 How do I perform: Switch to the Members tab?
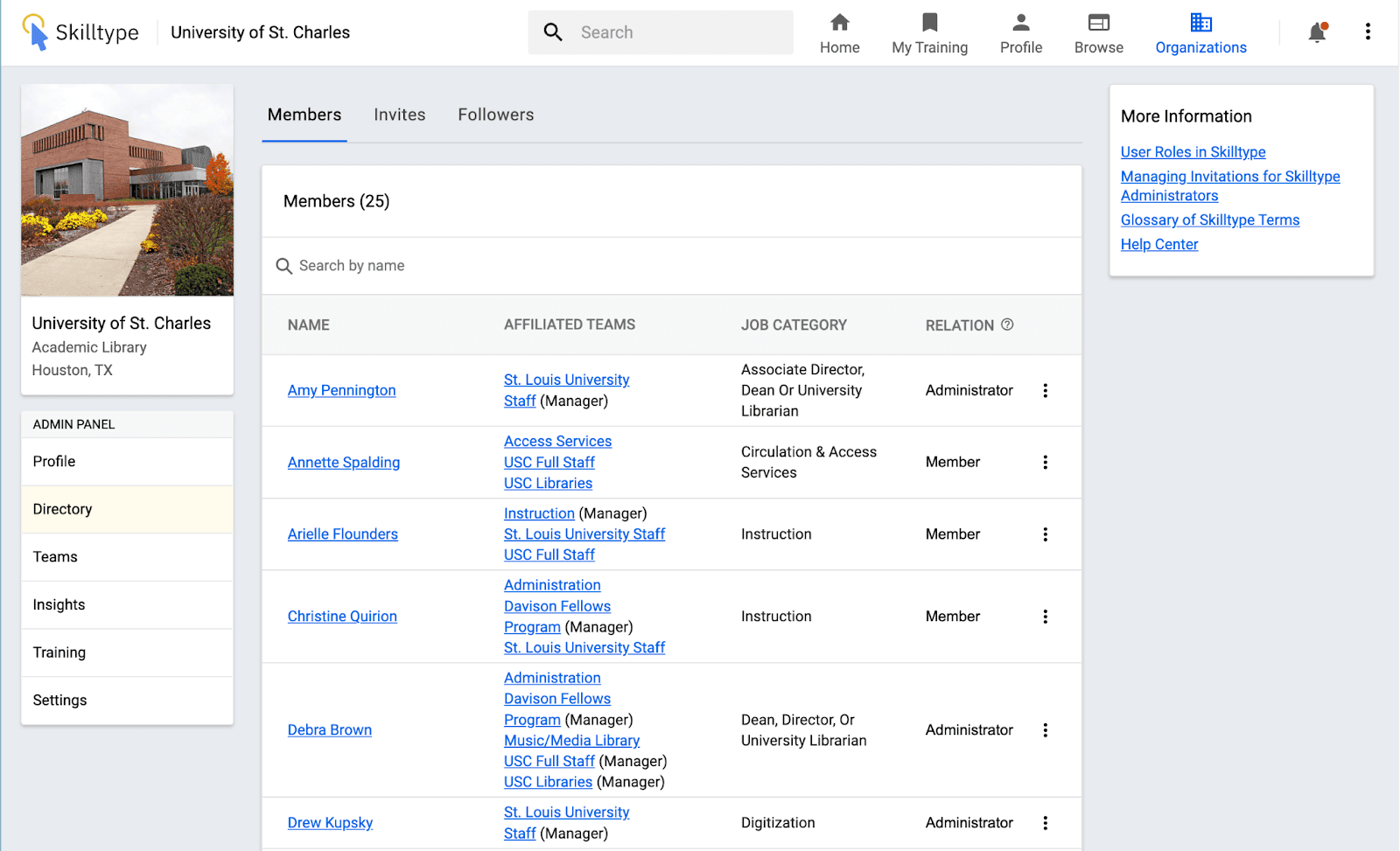pyautogui.click(x=304, y=115)
